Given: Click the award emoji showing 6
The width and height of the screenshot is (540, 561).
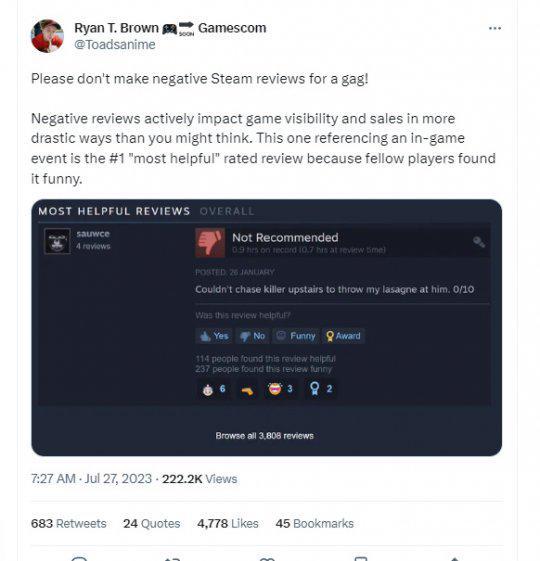Looking at the screenshot, I should [214, 389].
